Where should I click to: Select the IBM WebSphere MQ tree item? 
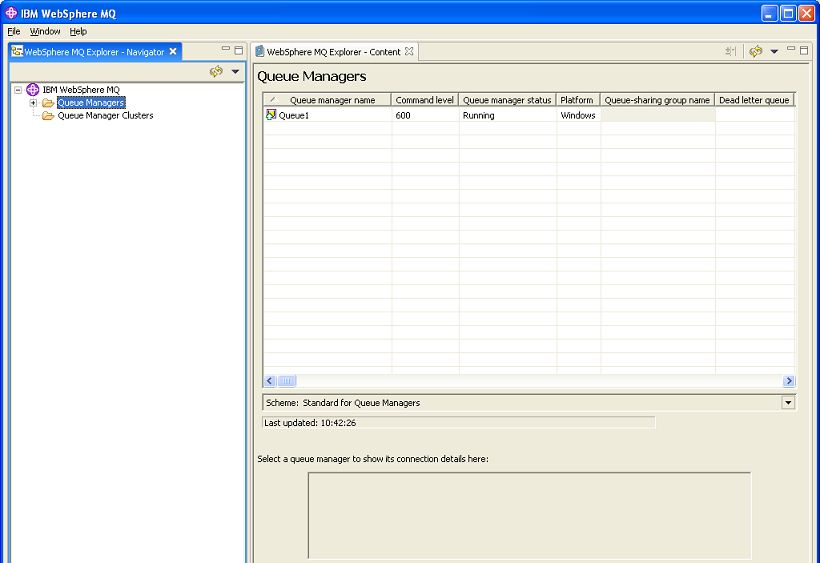tap(81, 90)
